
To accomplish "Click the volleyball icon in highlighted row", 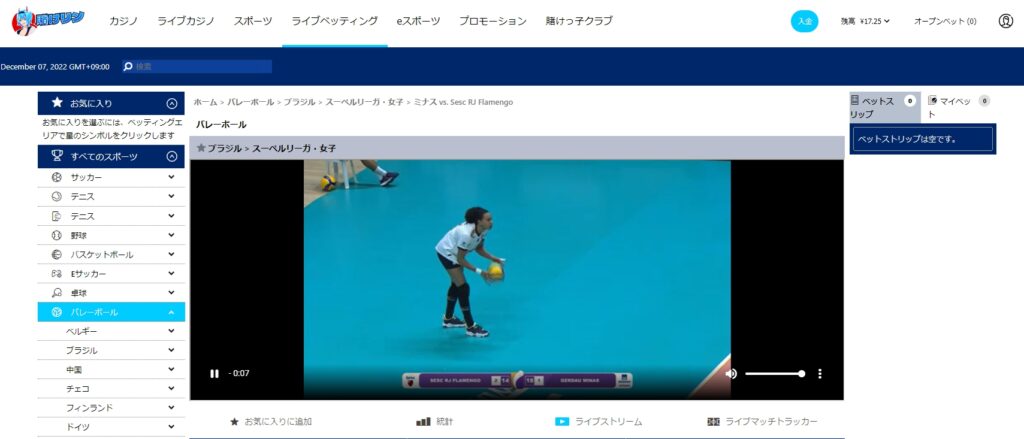I will 57,312.
